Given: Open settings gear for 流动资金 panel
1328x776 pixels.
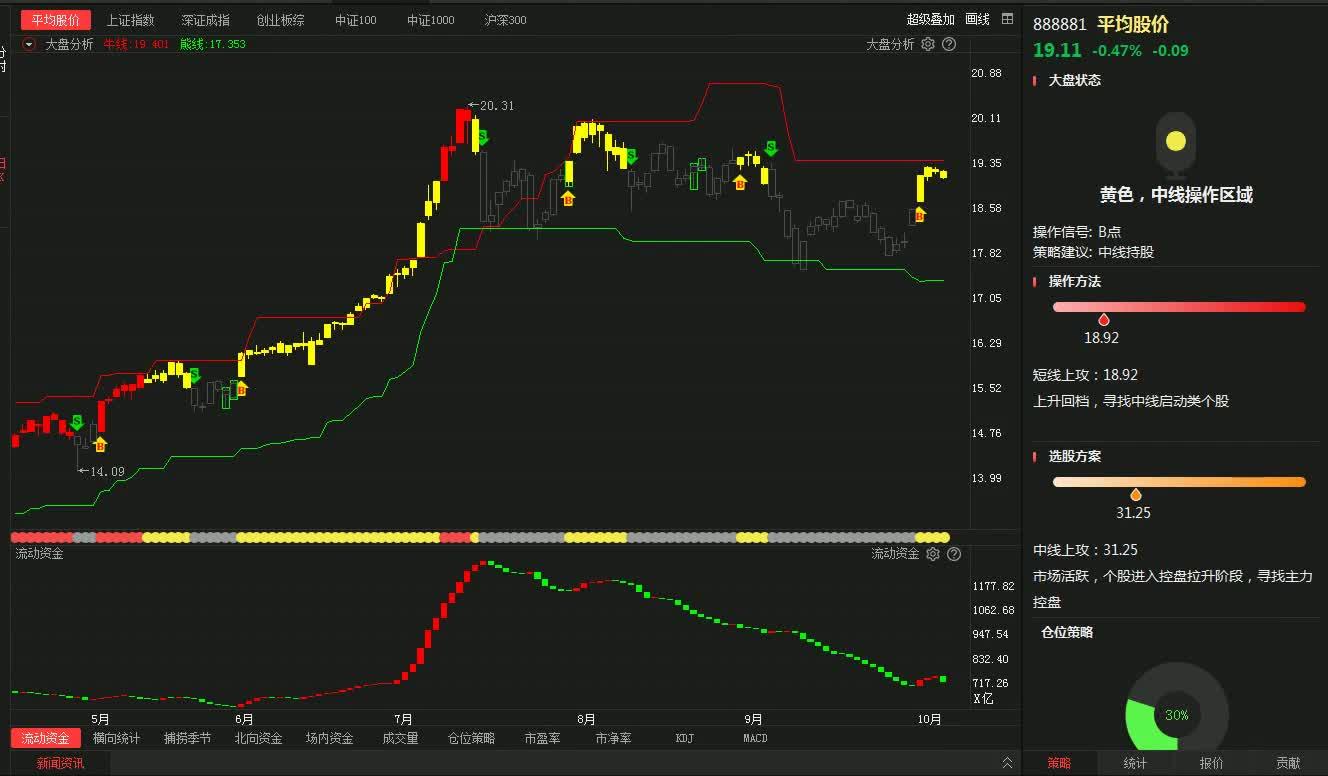Looking at the screenshot, I should coord(933,553).
